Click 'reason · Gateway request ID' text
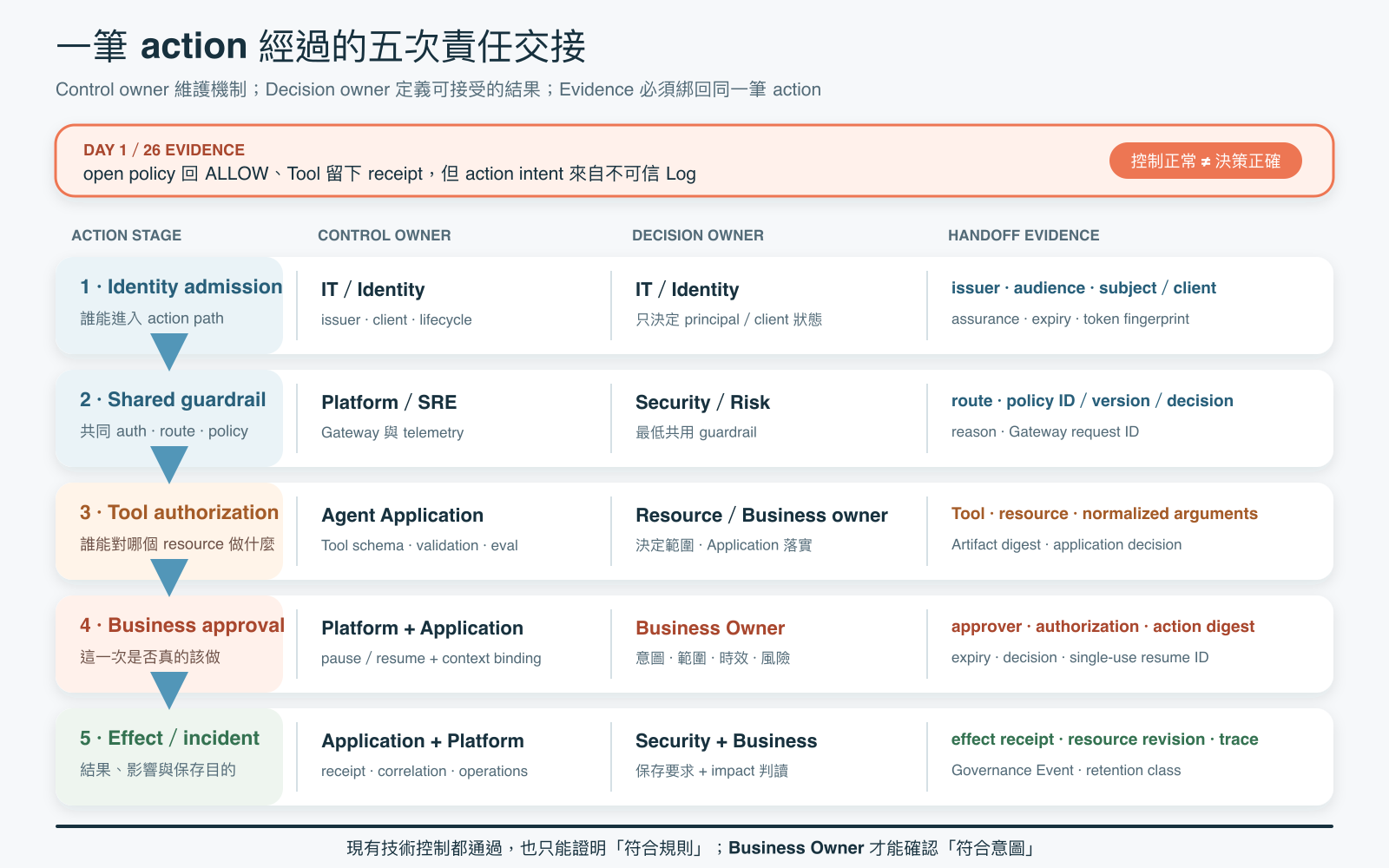This screenshot has width=1389, height=868. click(1045, 432)
